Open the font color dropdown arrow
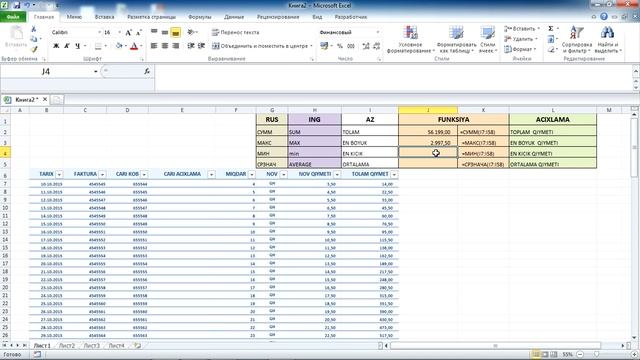This screenshot has width=640, height=360. [x=141, y=46]
